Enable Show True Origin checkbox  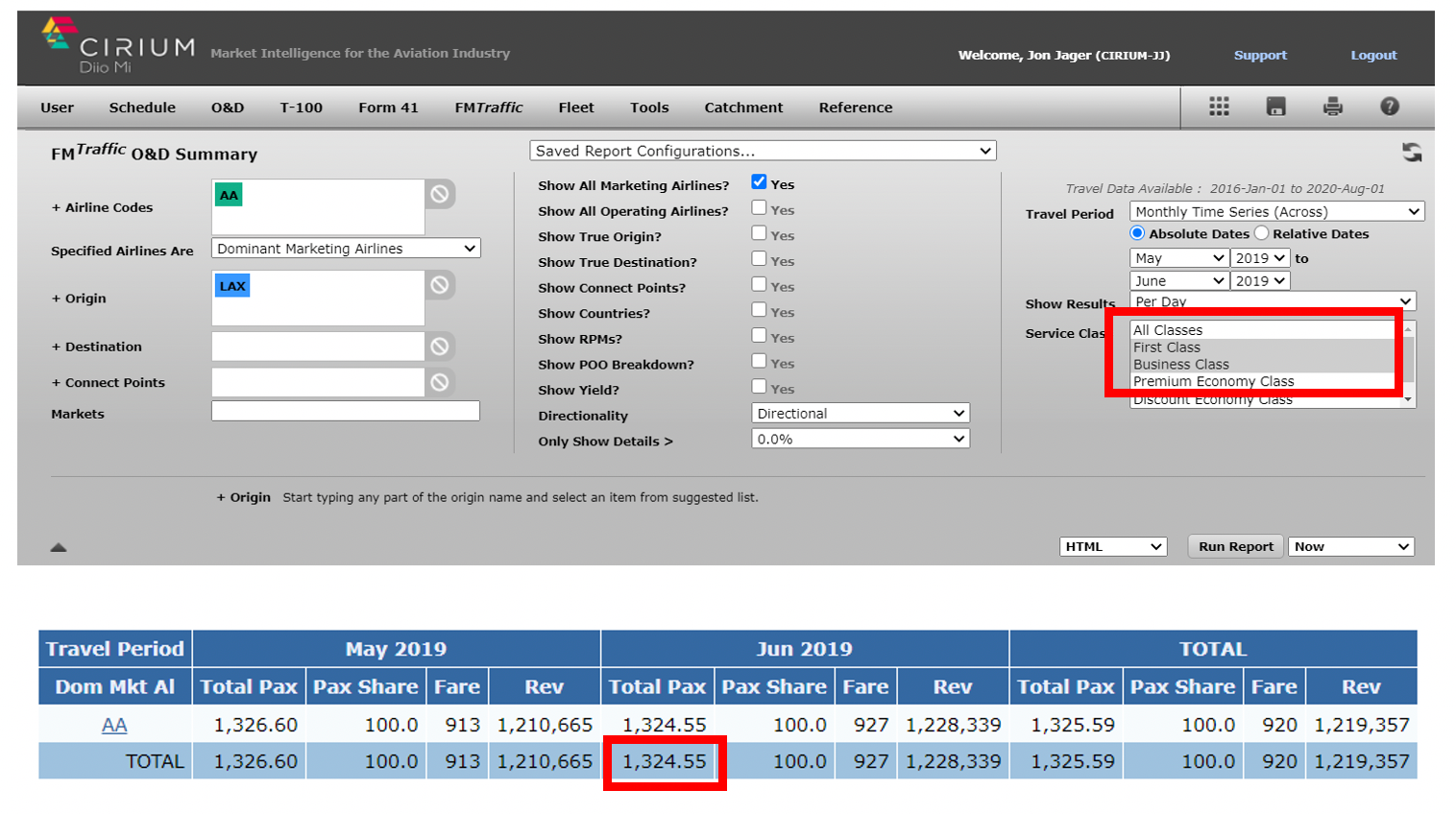[759, 233]
